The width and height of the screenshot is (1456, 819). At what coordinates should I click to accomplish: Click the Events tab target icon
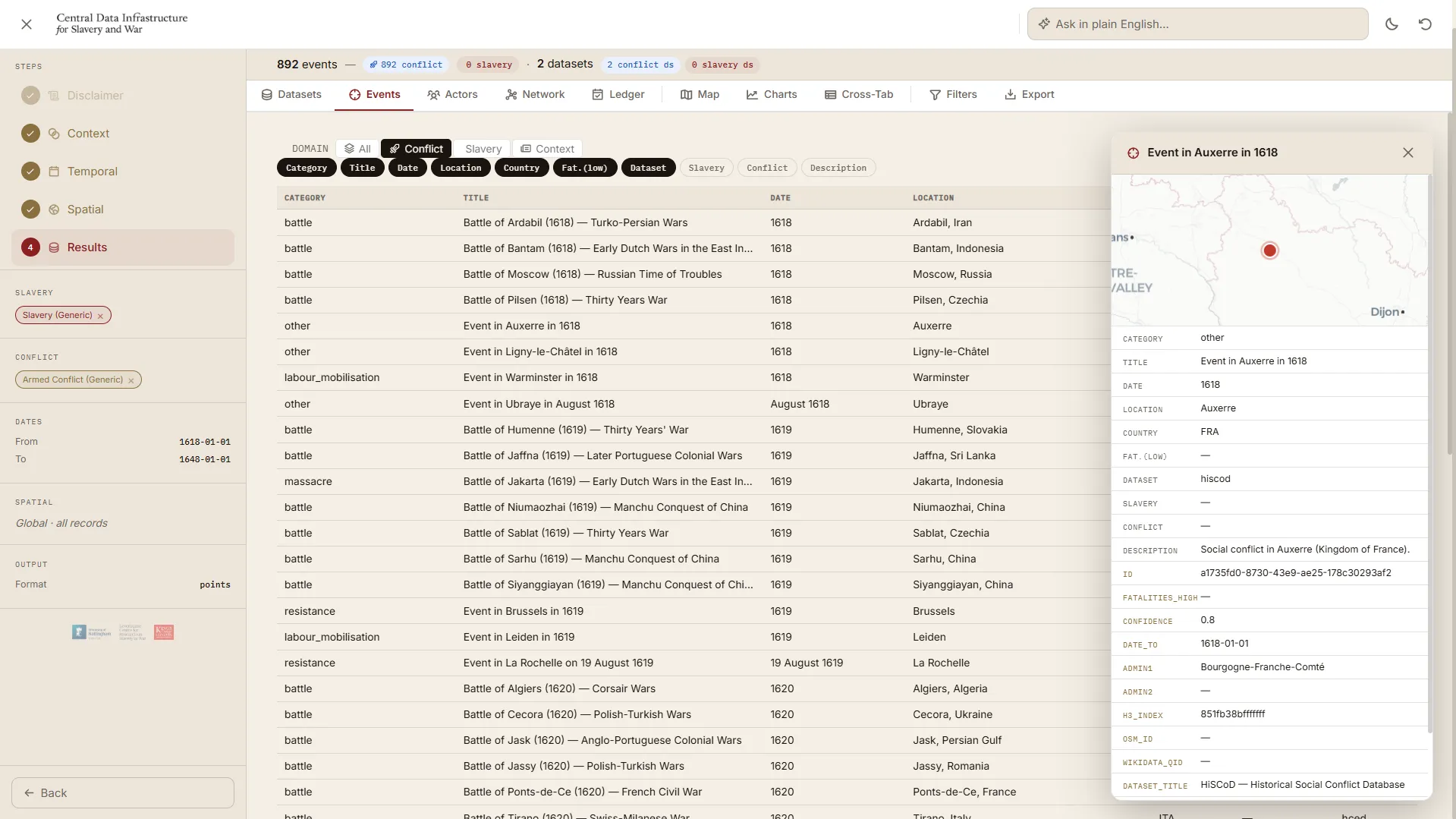coord(354,95)
